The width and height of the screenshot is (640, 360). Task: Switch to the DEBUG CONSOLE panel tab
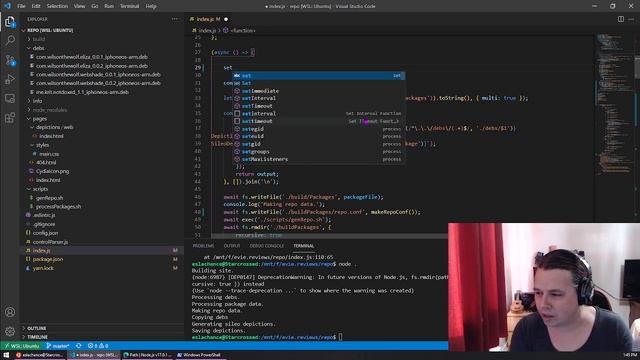click(x=267, y=246)
